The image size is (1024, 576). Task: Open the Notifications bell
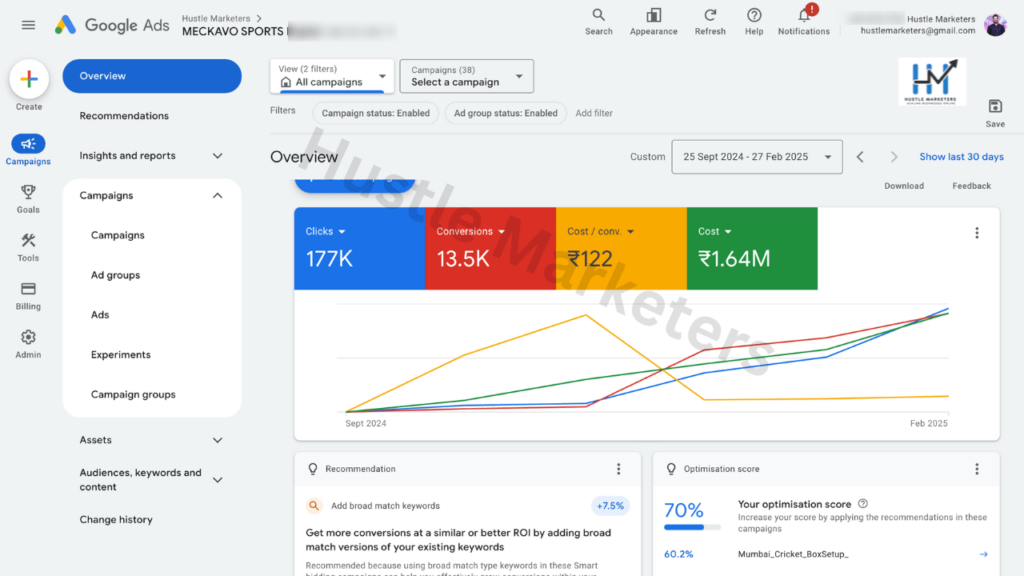pyautogui.click(x=803, y=16)
